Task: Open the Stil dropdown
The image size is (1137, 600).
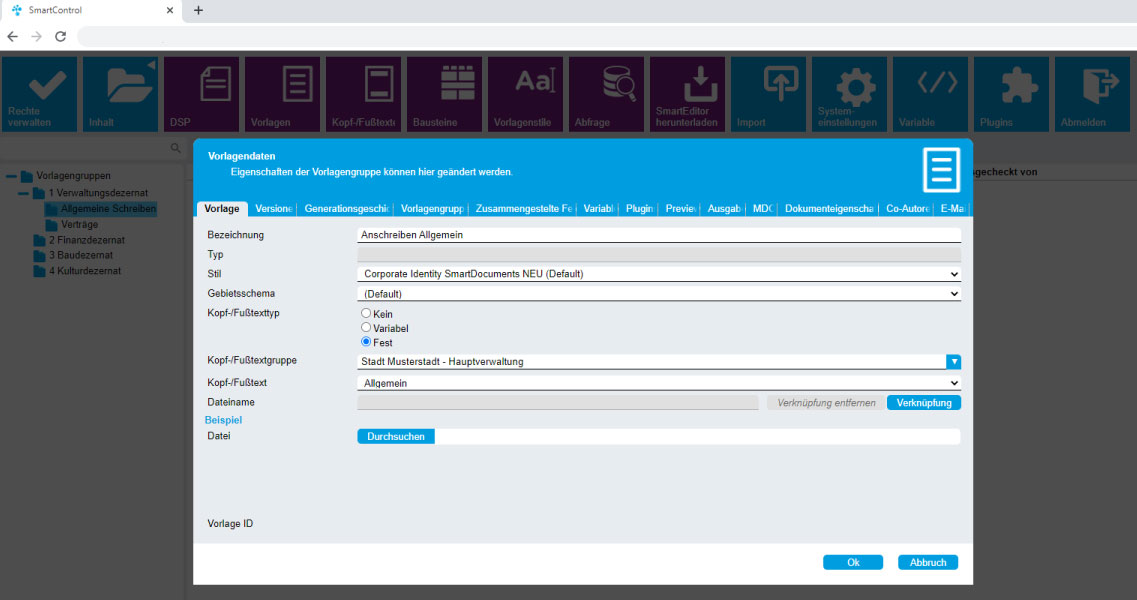Action: coord(658,274)
